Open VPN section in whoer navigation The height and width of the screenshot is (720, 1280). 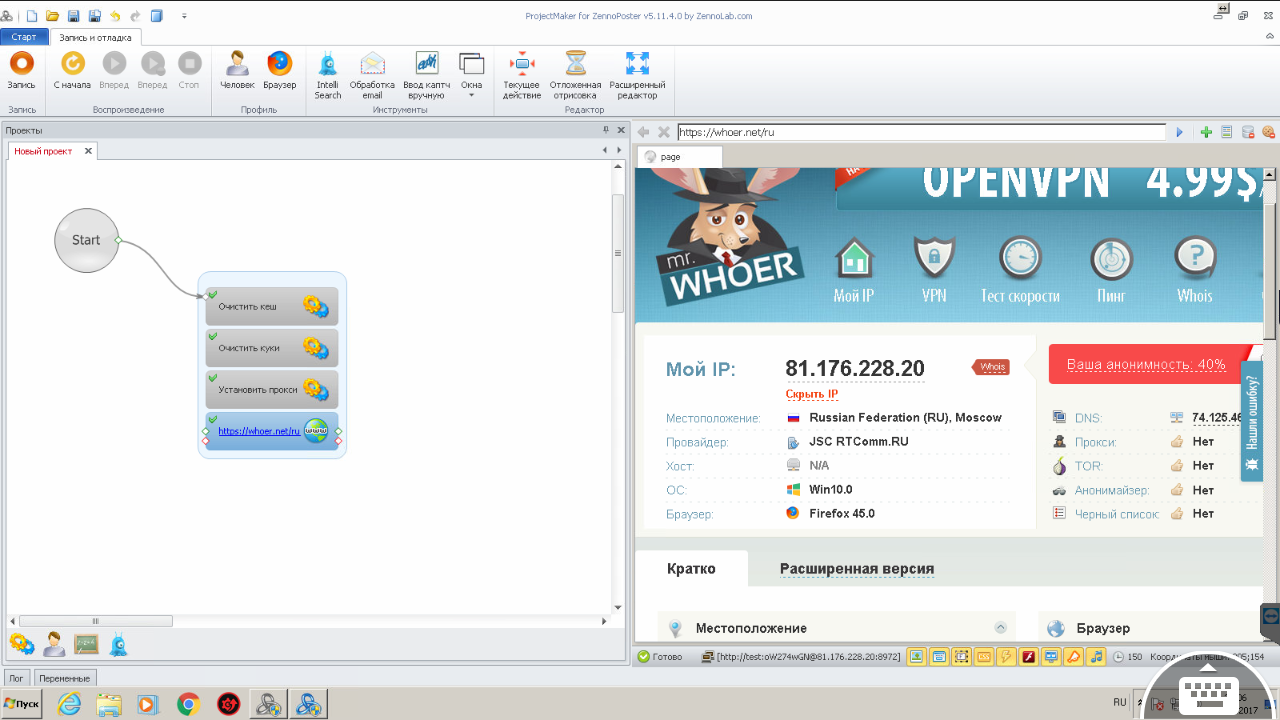[934, 270]
